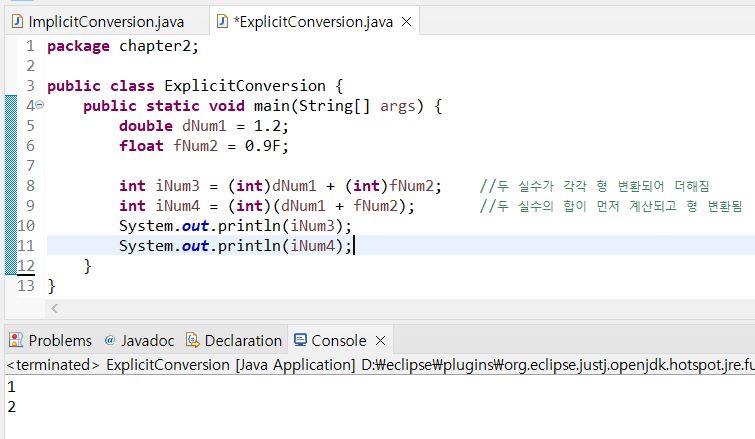Click 'double' keyword on line 5
The width and height of the screenshot is (755, 439).
click(x=146, y=126)
